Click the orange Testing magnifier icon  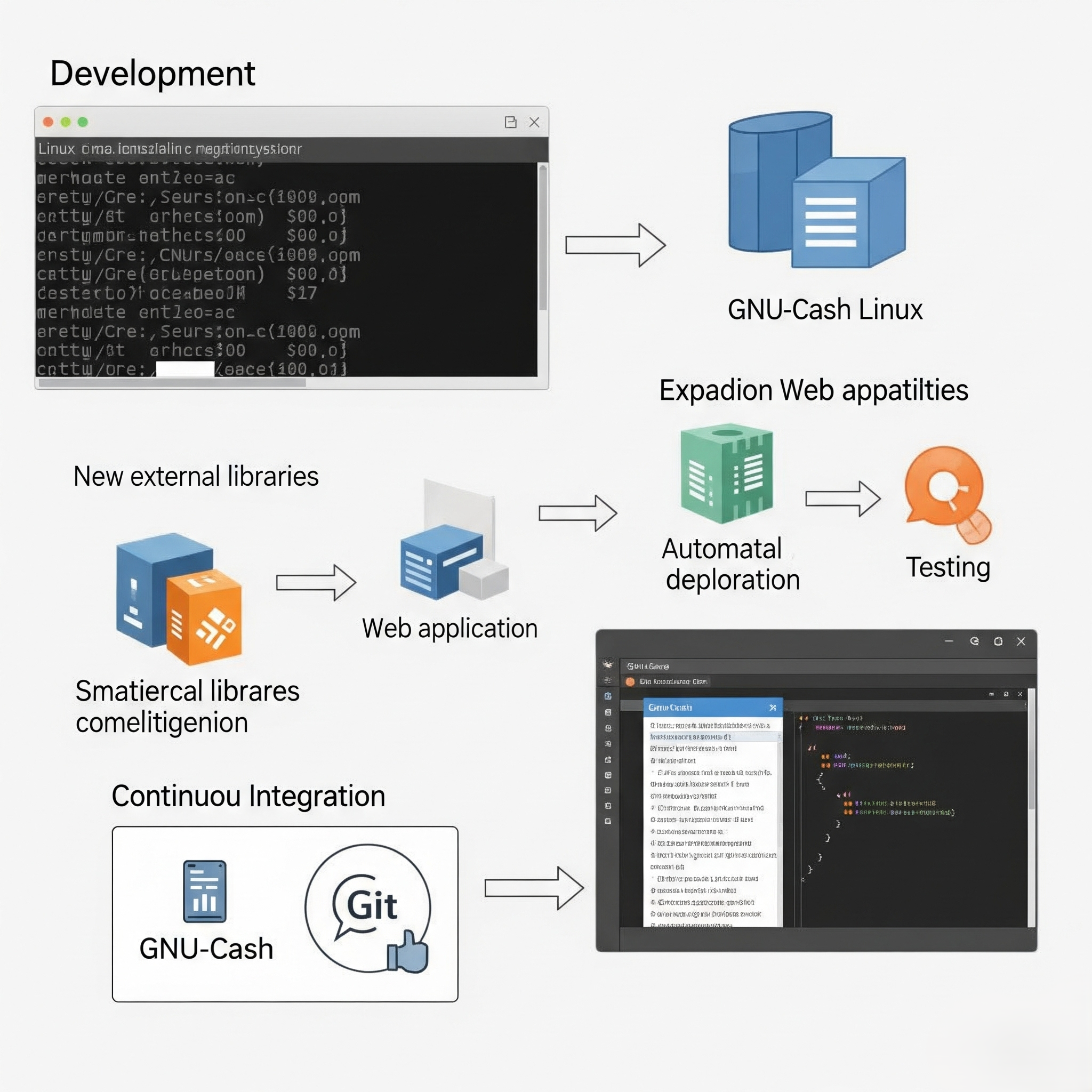point(948,495)
